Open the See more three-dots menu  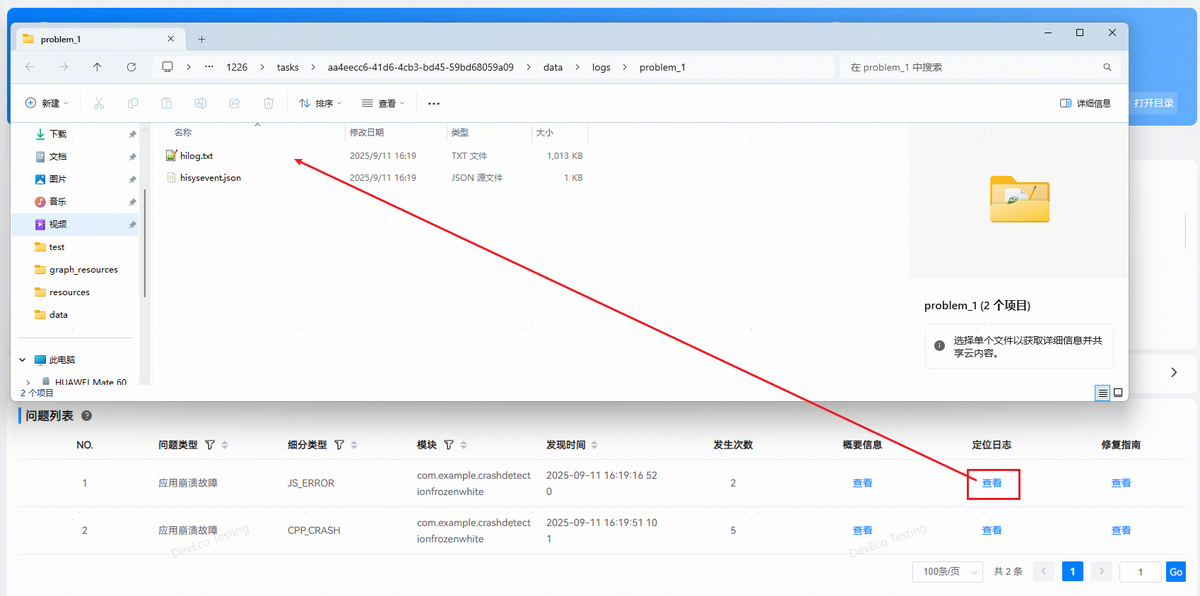pyautogui.click(x=433, y=103)
